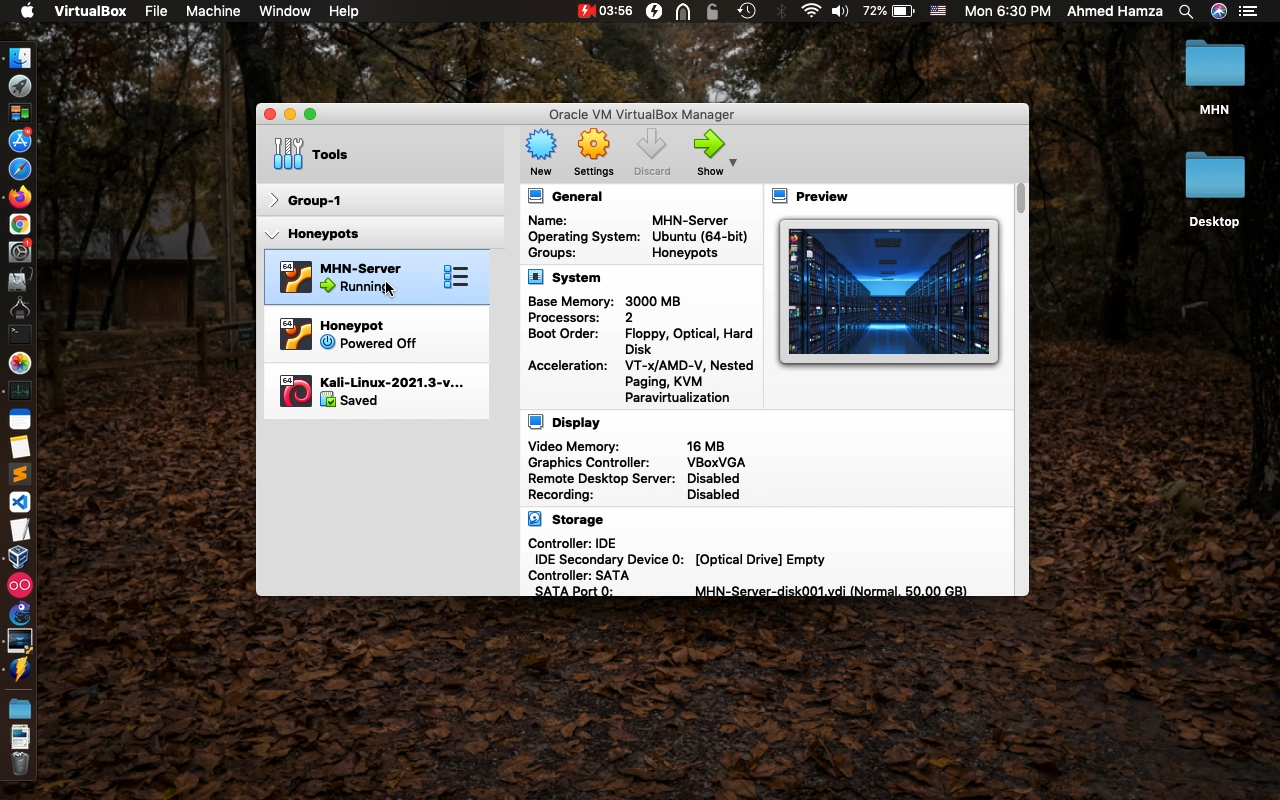1280x800 pixels.
Task: Open the dropdown arrow beside Show
Action: [x=732, y=163]
